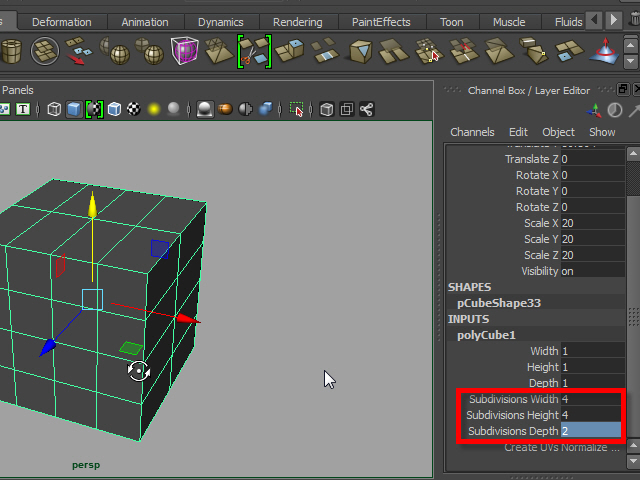Screen dimensions: 640x480
Task: Click the Subdivisions Width value field
Action: click(591, 399)
